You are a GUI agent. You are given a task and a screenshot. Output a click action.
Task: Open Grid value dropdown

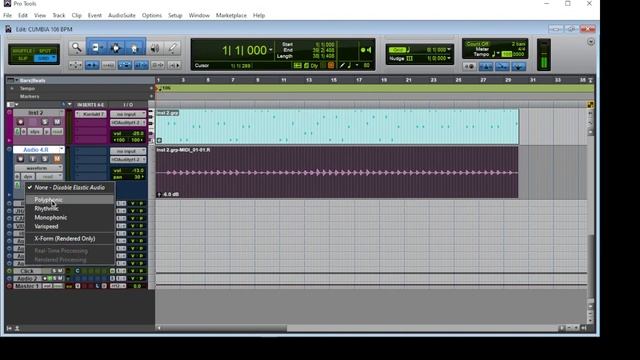(x=449, y=50)
